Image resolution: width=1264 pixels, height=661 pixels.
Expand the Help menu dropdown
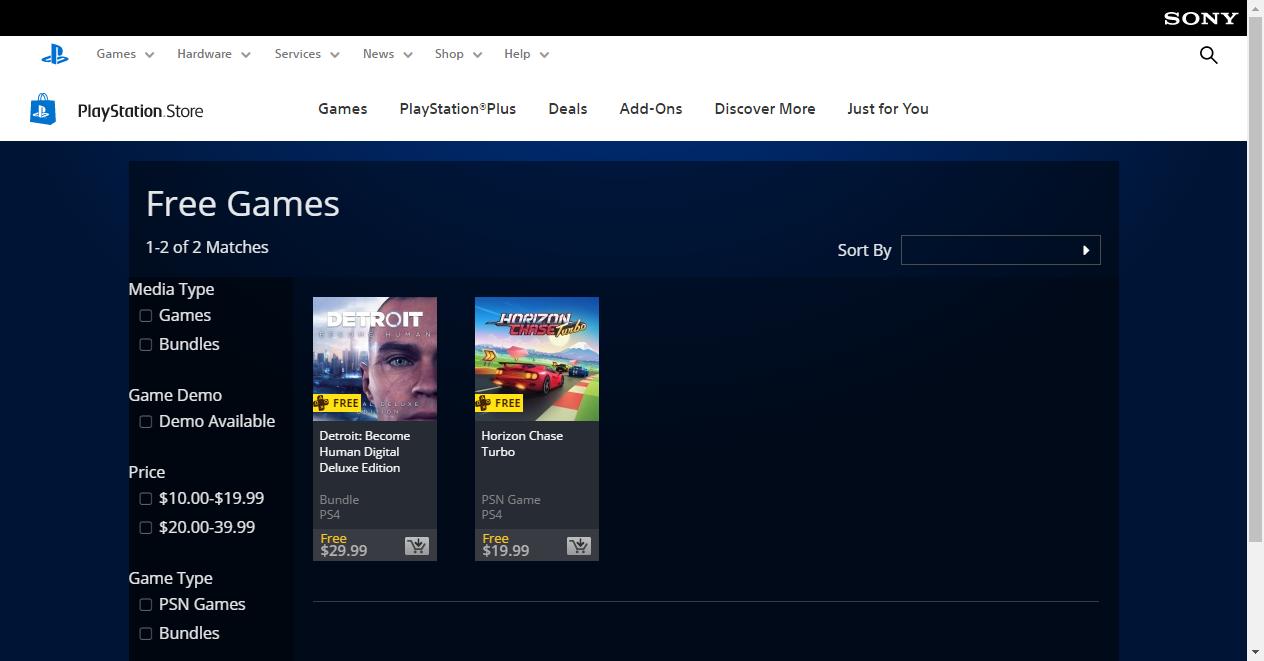tap(527, 54)
